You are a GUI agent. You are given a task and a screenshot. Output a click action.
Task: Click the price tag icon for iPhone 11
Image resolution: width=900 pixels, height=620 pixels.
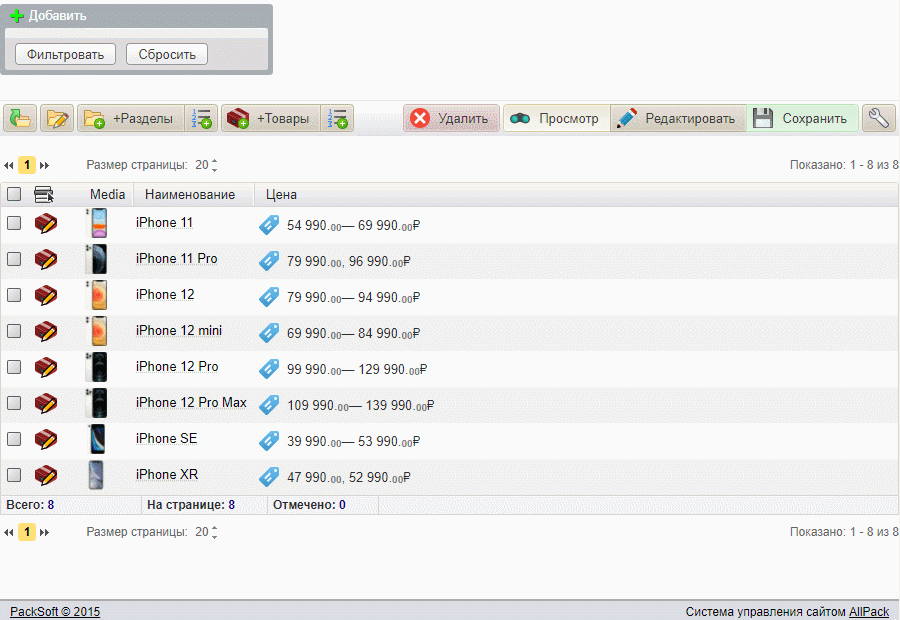(269, 225)
